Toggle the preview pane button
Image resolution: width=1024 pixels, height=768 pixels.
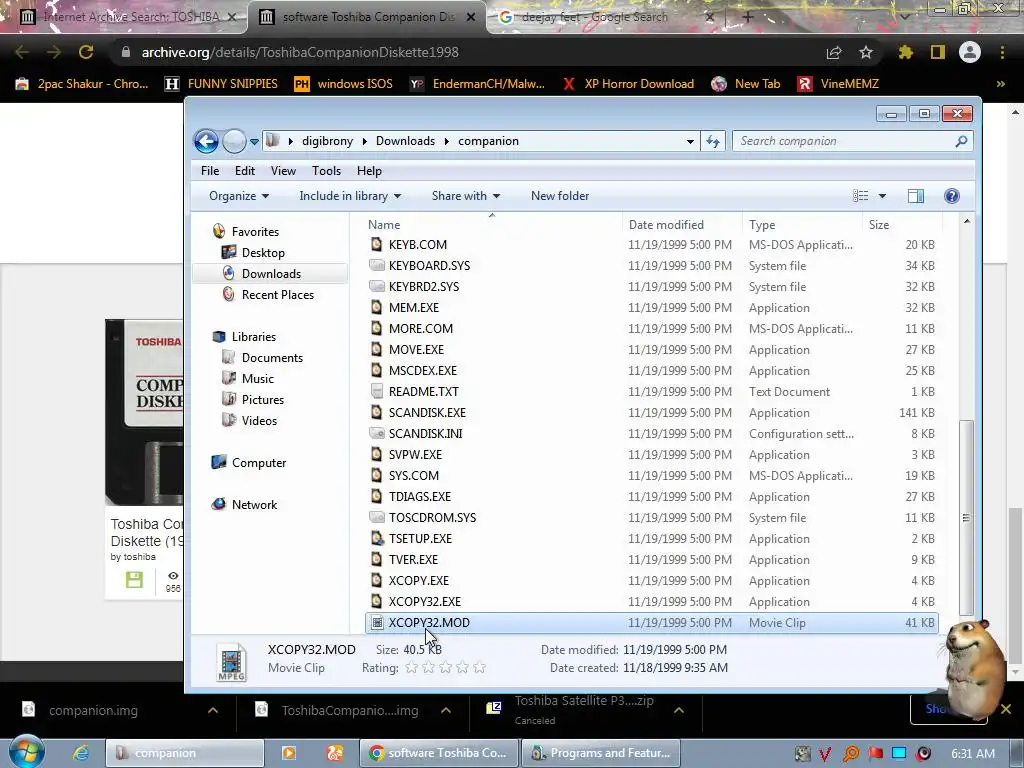coord(916,196)
